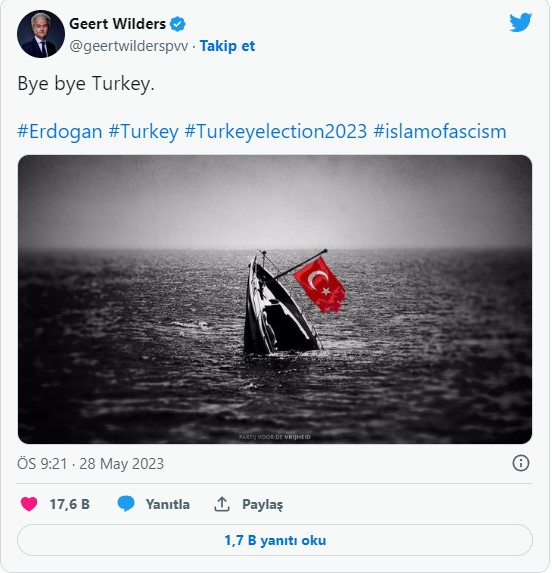Click the 1,7 B yanıtı oku button
Image resolution: width=552 pixels, height=573 pixels.
coord(275,540)
